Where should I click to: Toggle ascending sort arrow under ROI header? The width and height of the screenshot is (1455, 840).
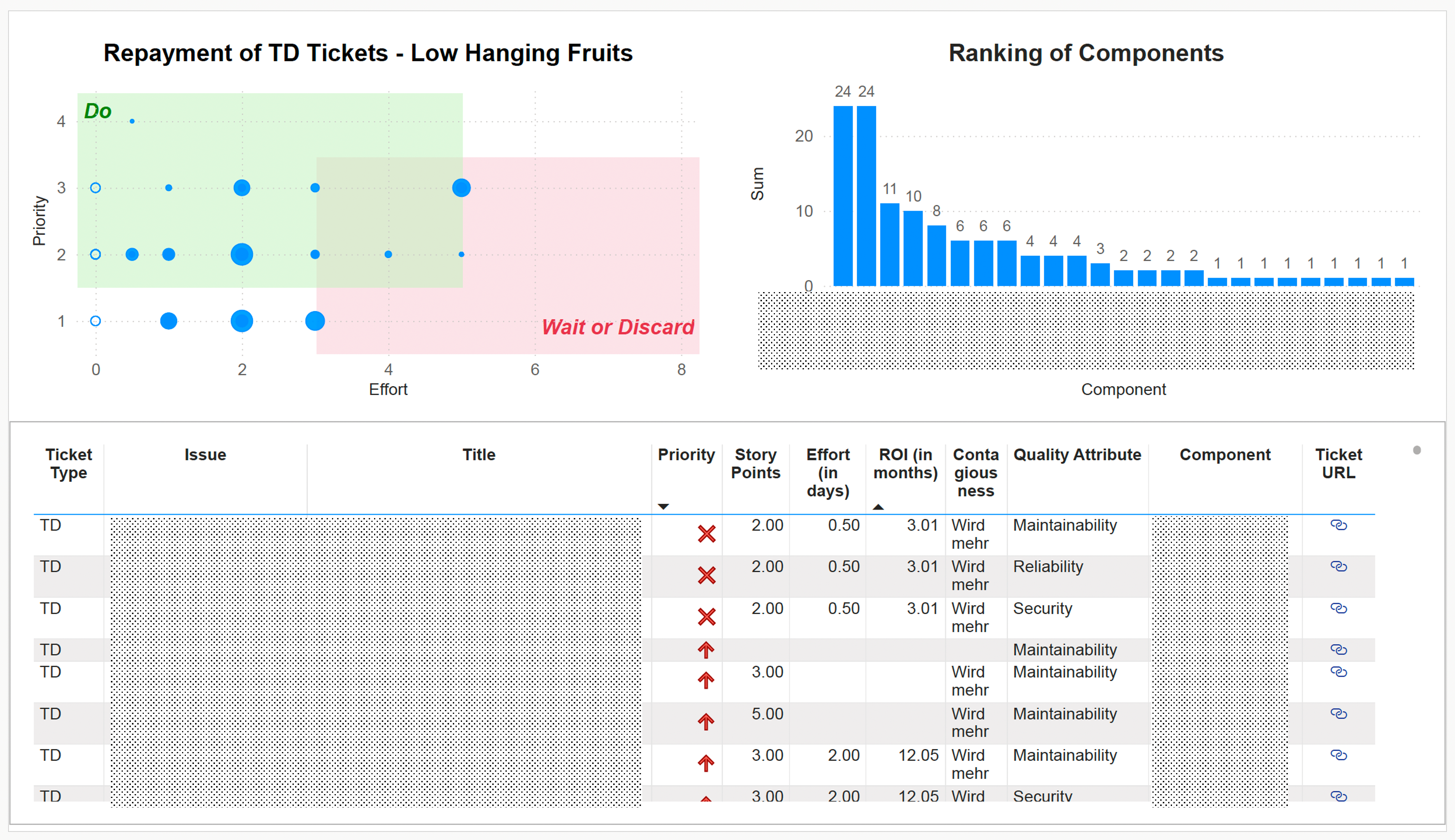(x=878, y=507)
